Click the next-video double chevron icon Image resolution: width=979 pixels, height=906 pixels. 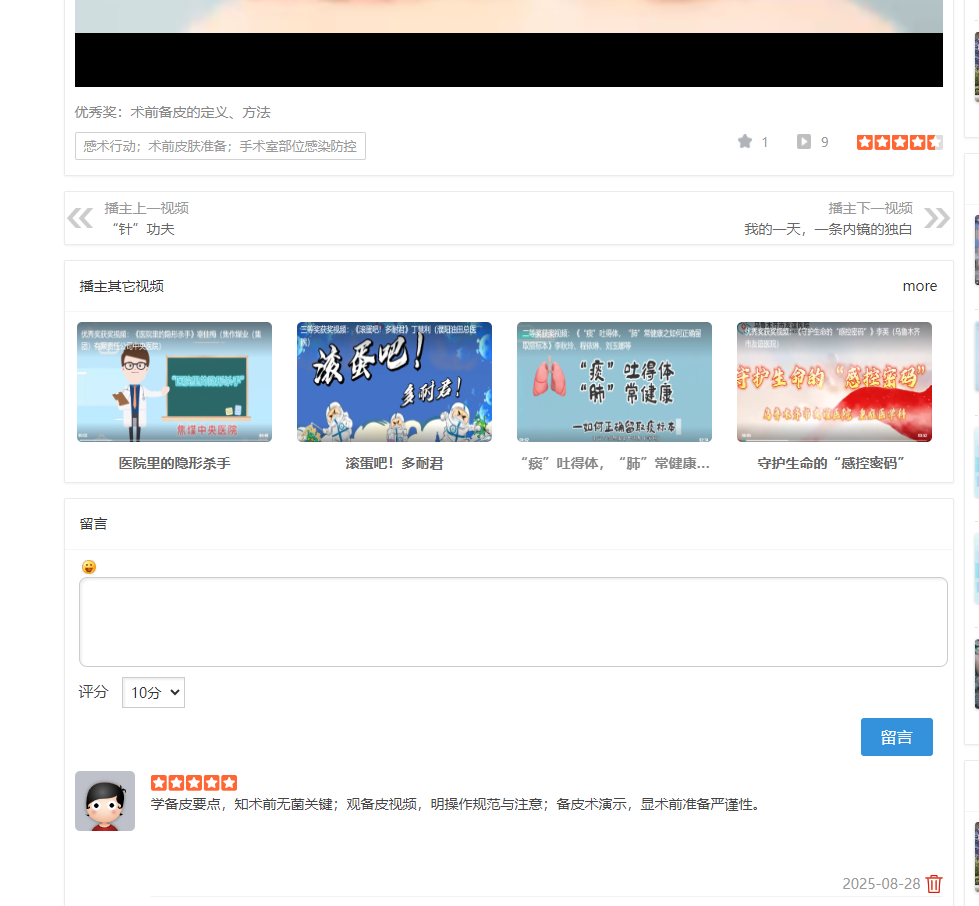click(x=936, y=217)
